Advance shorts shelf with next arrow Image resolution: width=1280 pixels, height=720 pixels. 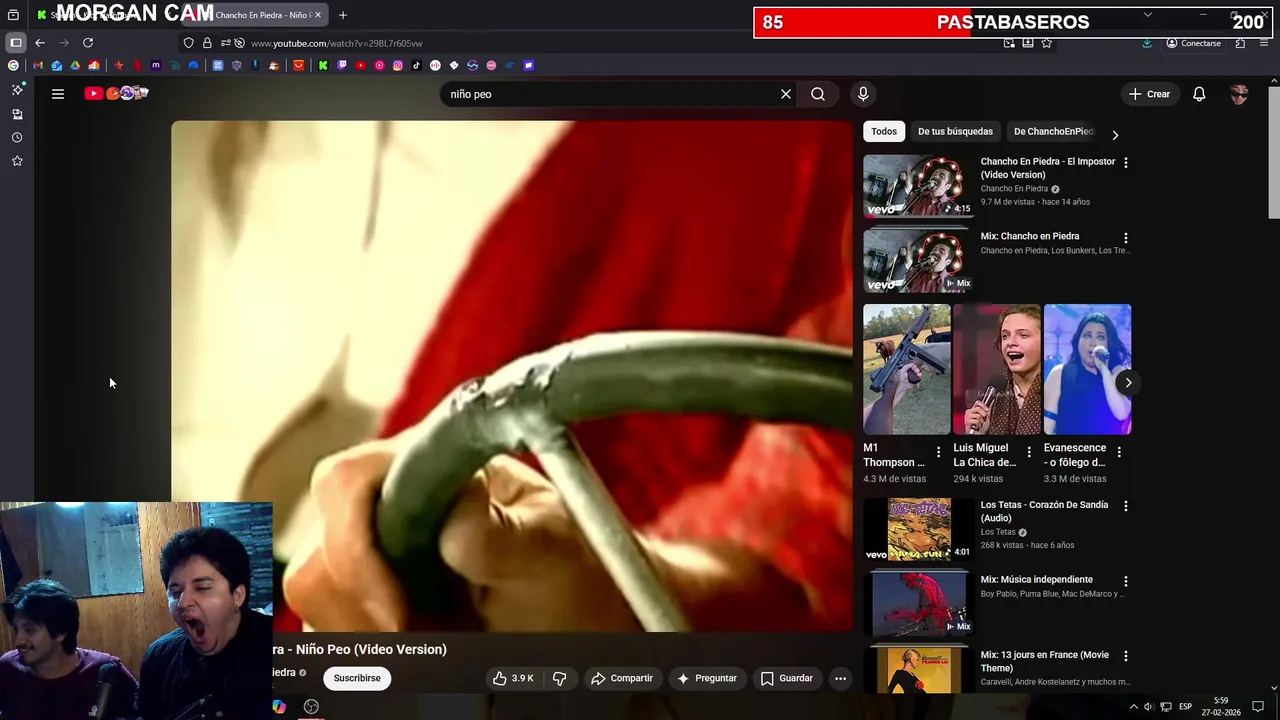pos(1128,382)
